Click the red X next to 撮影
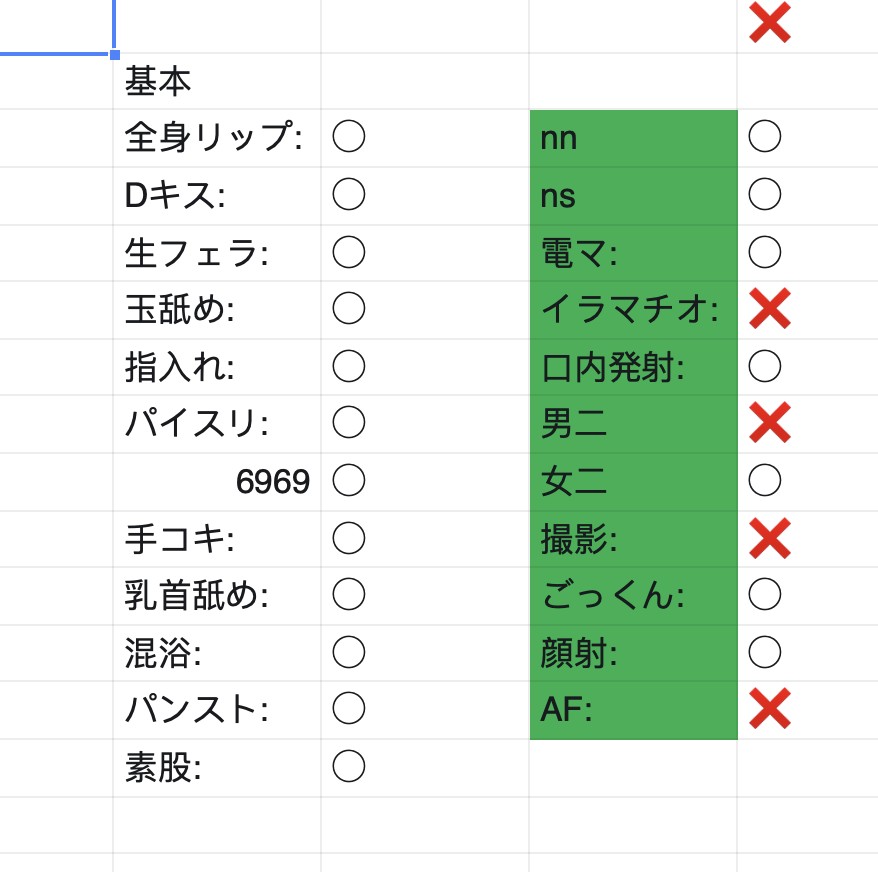This screenshot has height=872, width=878. tap(769, 539)
